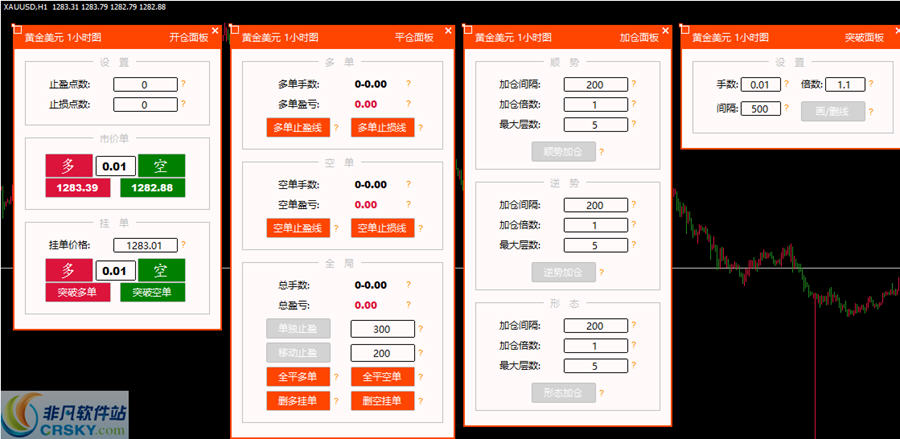Click the 顺势加仓 button
Image resolution: width=900 pixels, height=439 pixels.
point(563,151)
